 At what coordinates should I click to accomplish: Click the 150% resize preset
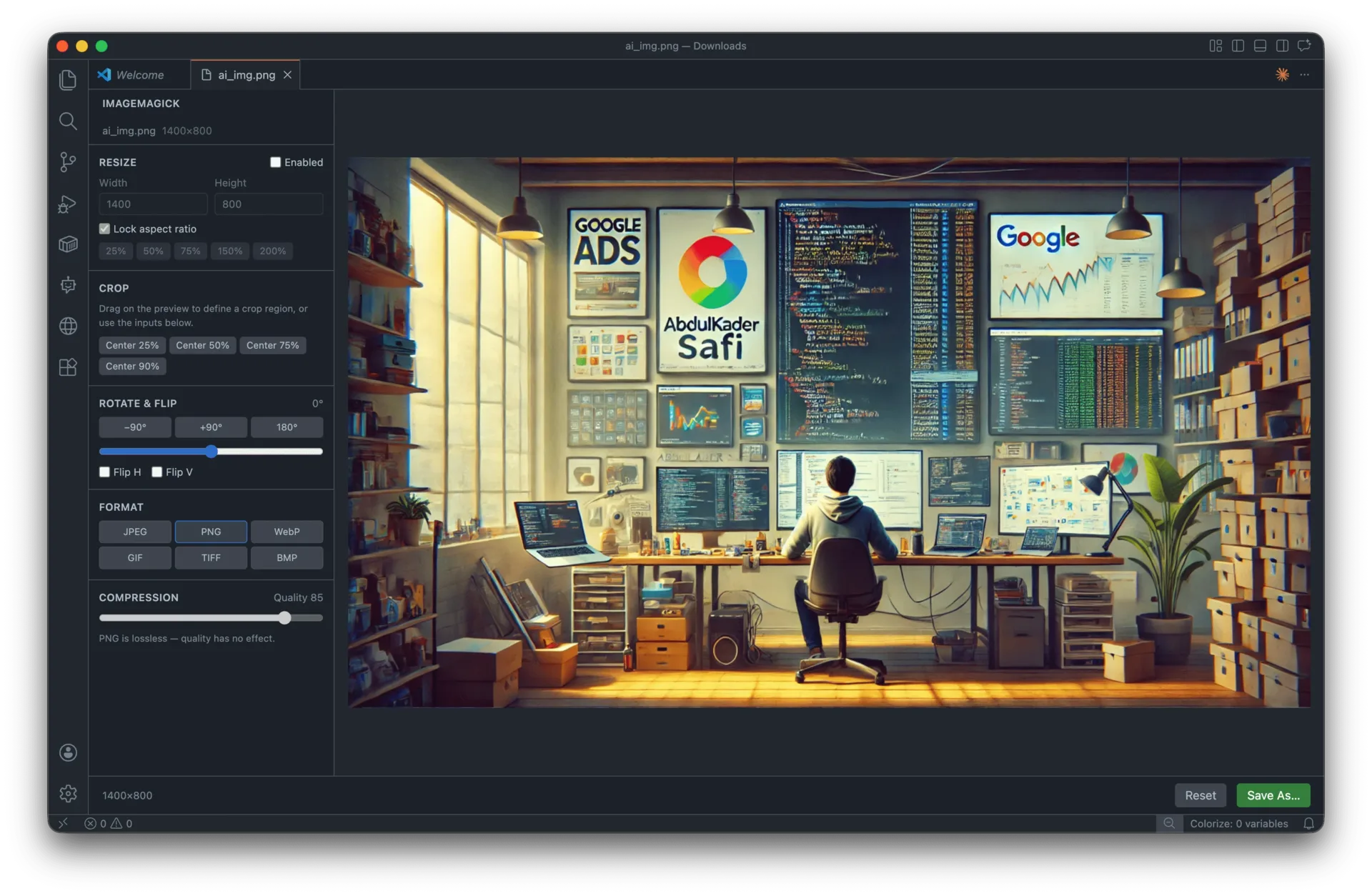[230, 251]
